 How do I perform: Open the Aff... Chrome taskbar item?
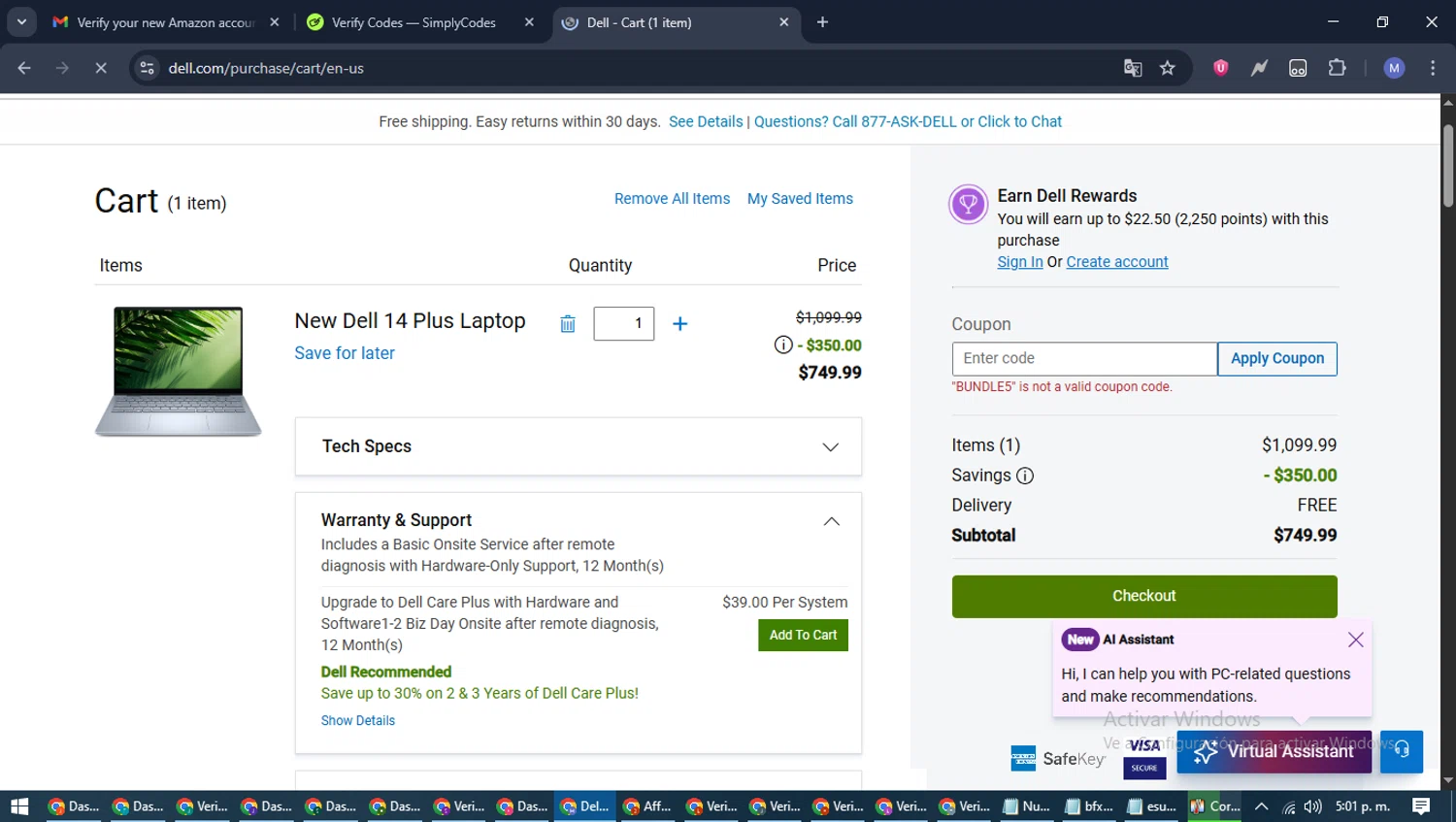[647, 806]
